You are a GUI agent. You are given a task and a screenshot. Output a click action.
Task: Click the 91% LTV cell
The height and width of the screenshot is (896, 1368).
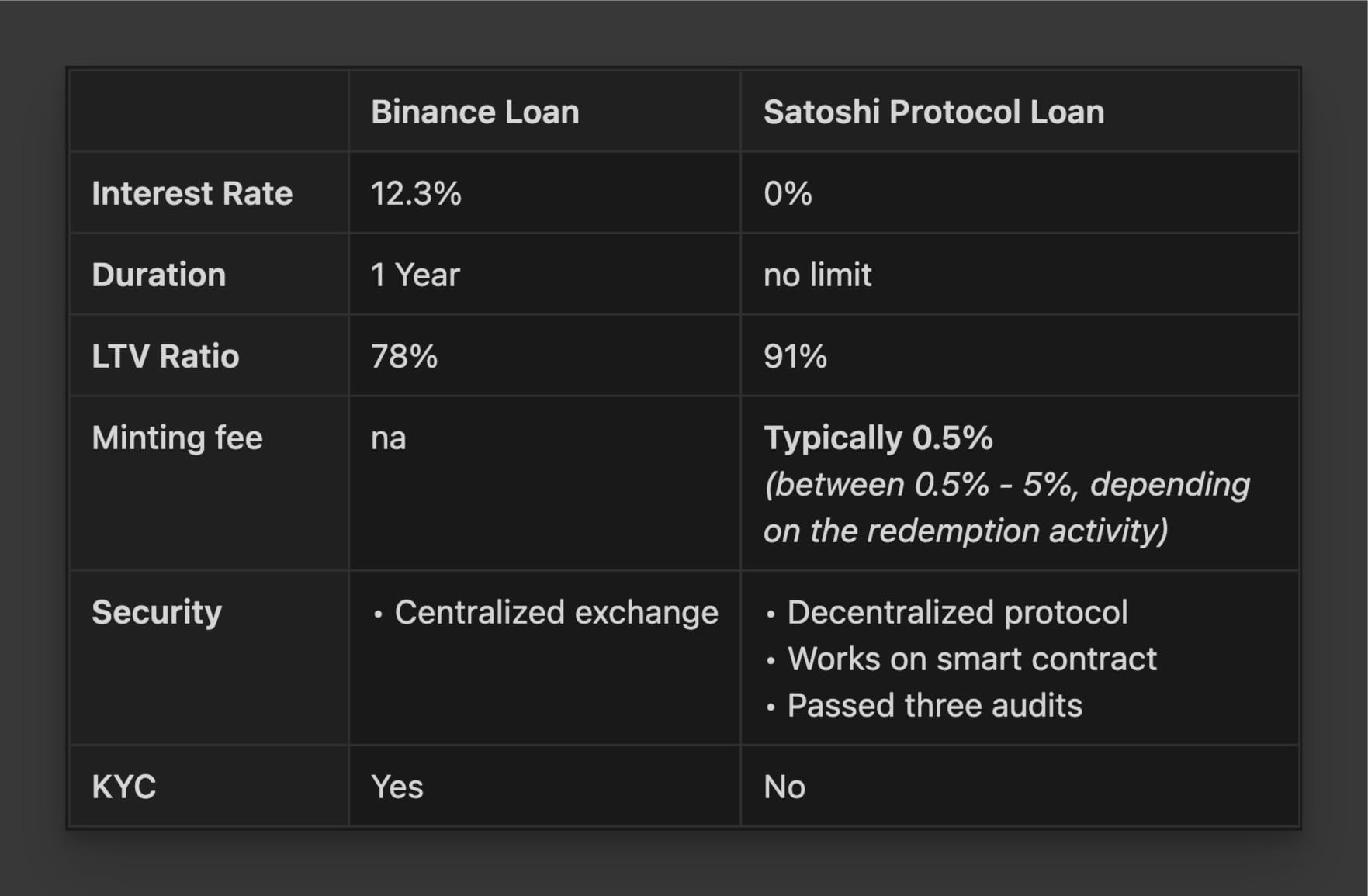795,356
